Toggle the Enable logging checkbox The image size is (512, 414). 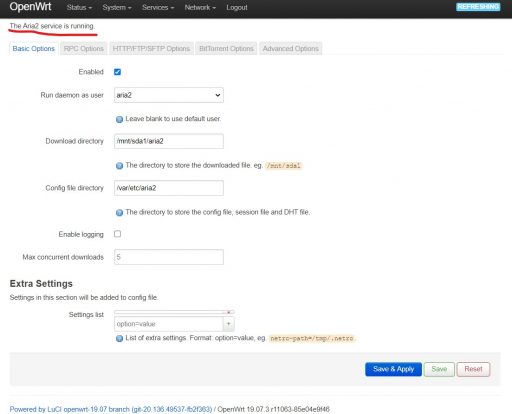coord(117,234)
